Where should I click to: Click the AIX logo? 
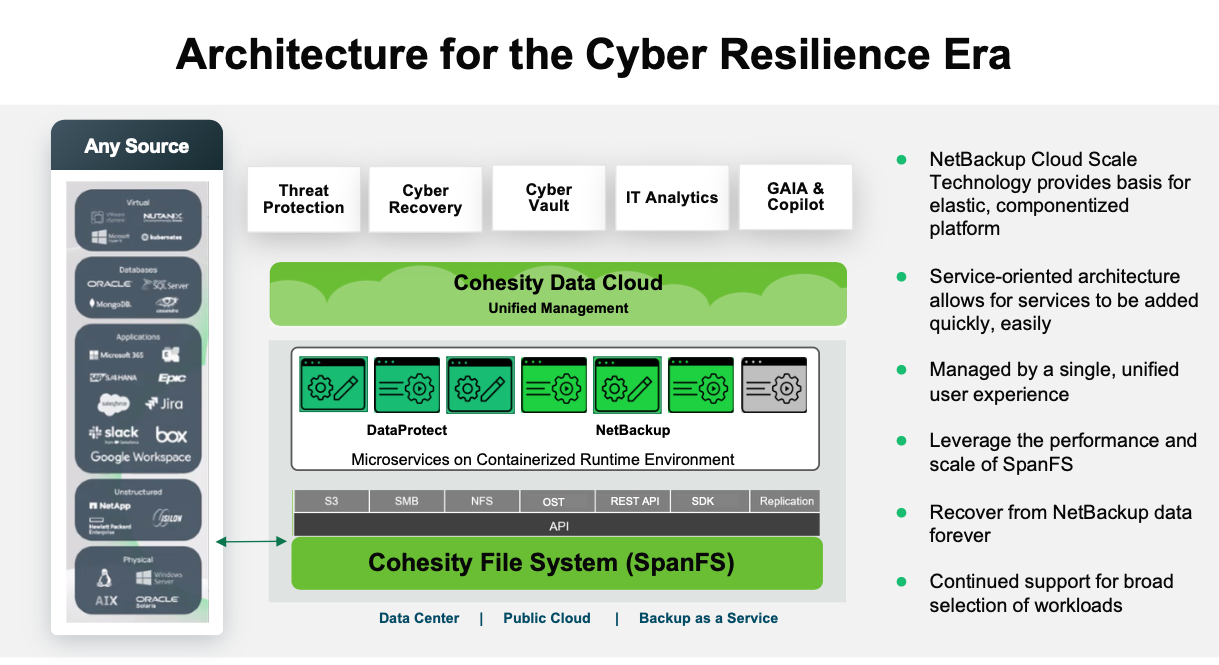pyautogui.click(x=106, y=601)
